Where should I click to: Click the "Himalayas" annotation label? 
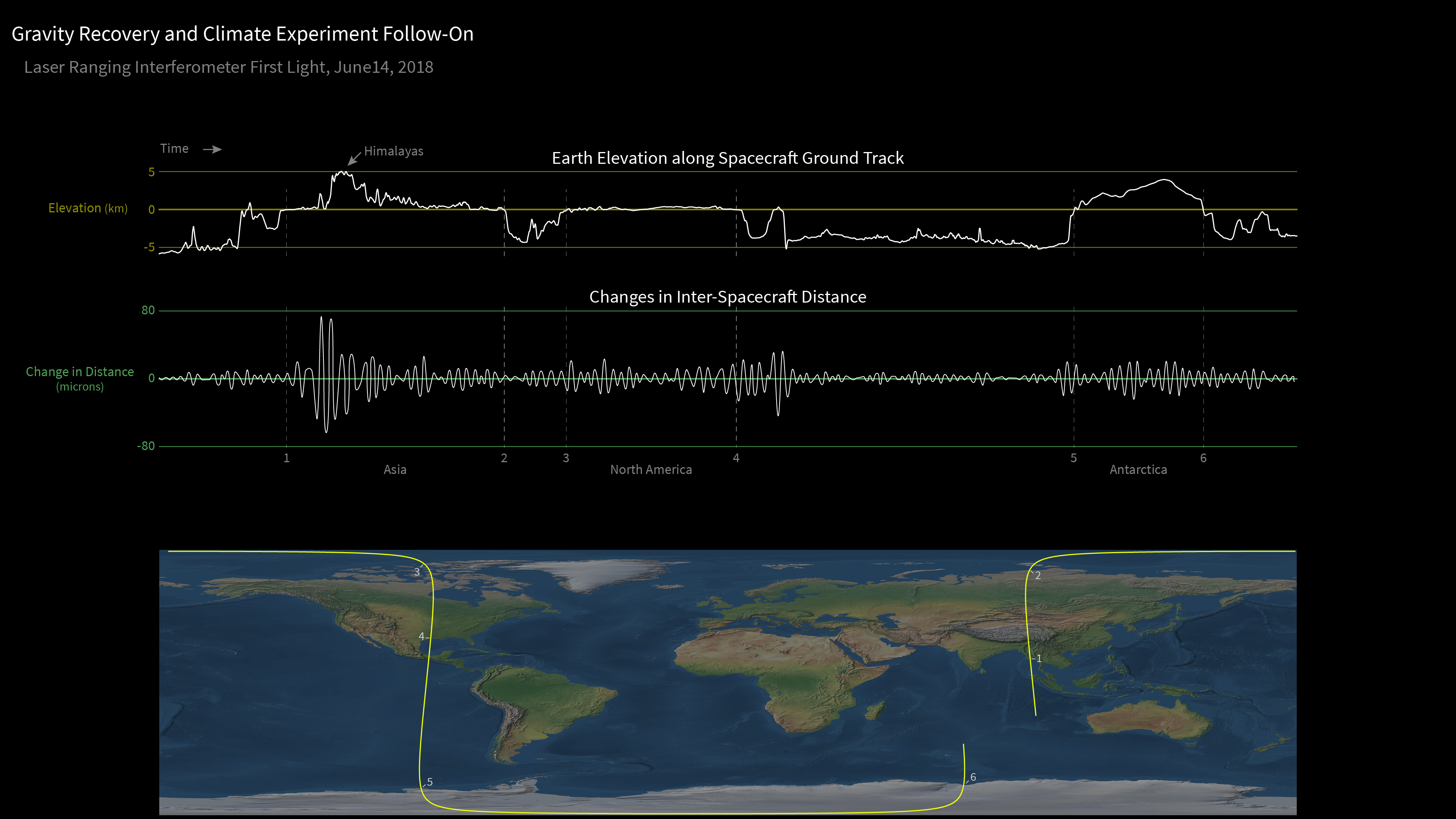[394, 151]
